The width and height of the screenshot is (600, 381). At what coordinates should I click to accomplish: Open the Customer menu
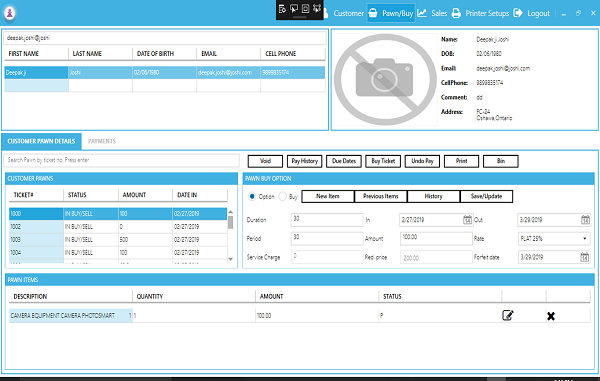(344, 13)
